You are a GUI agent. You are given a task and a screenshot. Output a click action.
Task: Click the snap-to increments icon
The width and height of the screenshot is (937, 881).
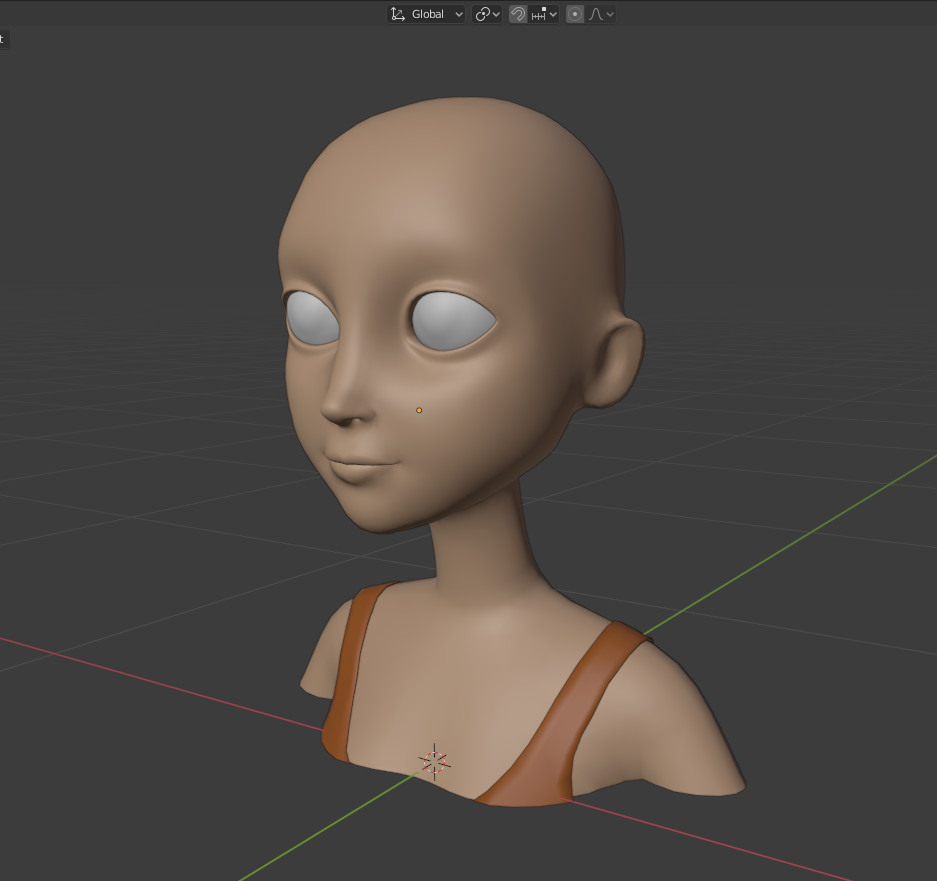536,14
